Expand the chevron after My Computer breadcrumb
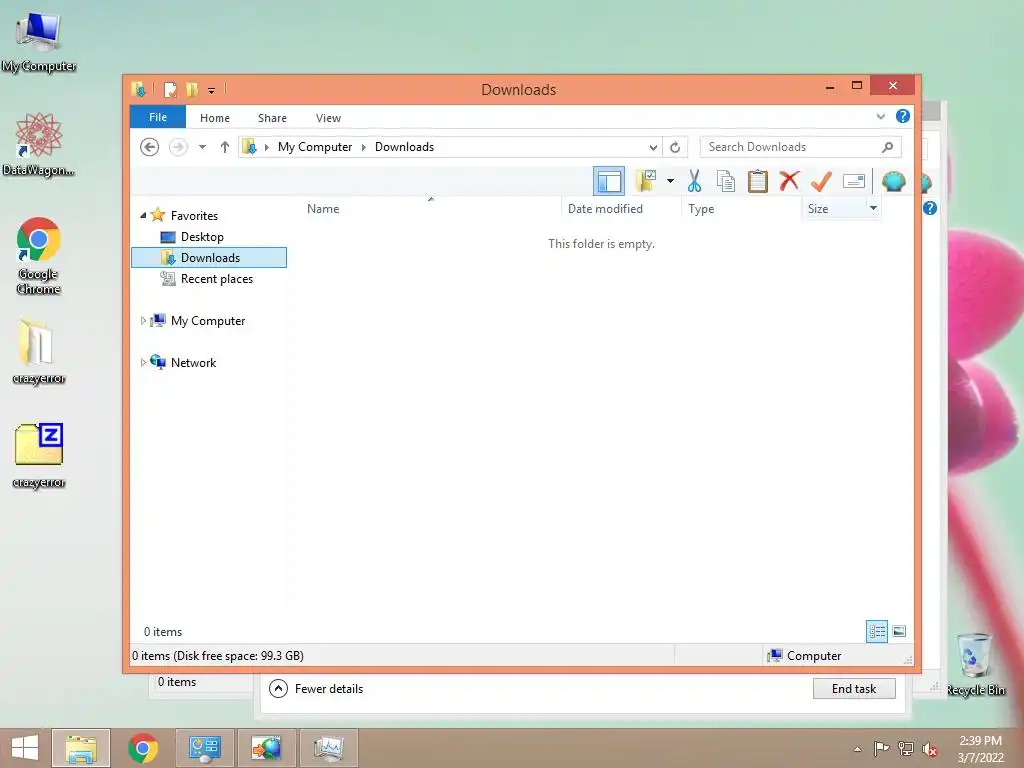This screenshot has height=768, width=1024. 363,147
